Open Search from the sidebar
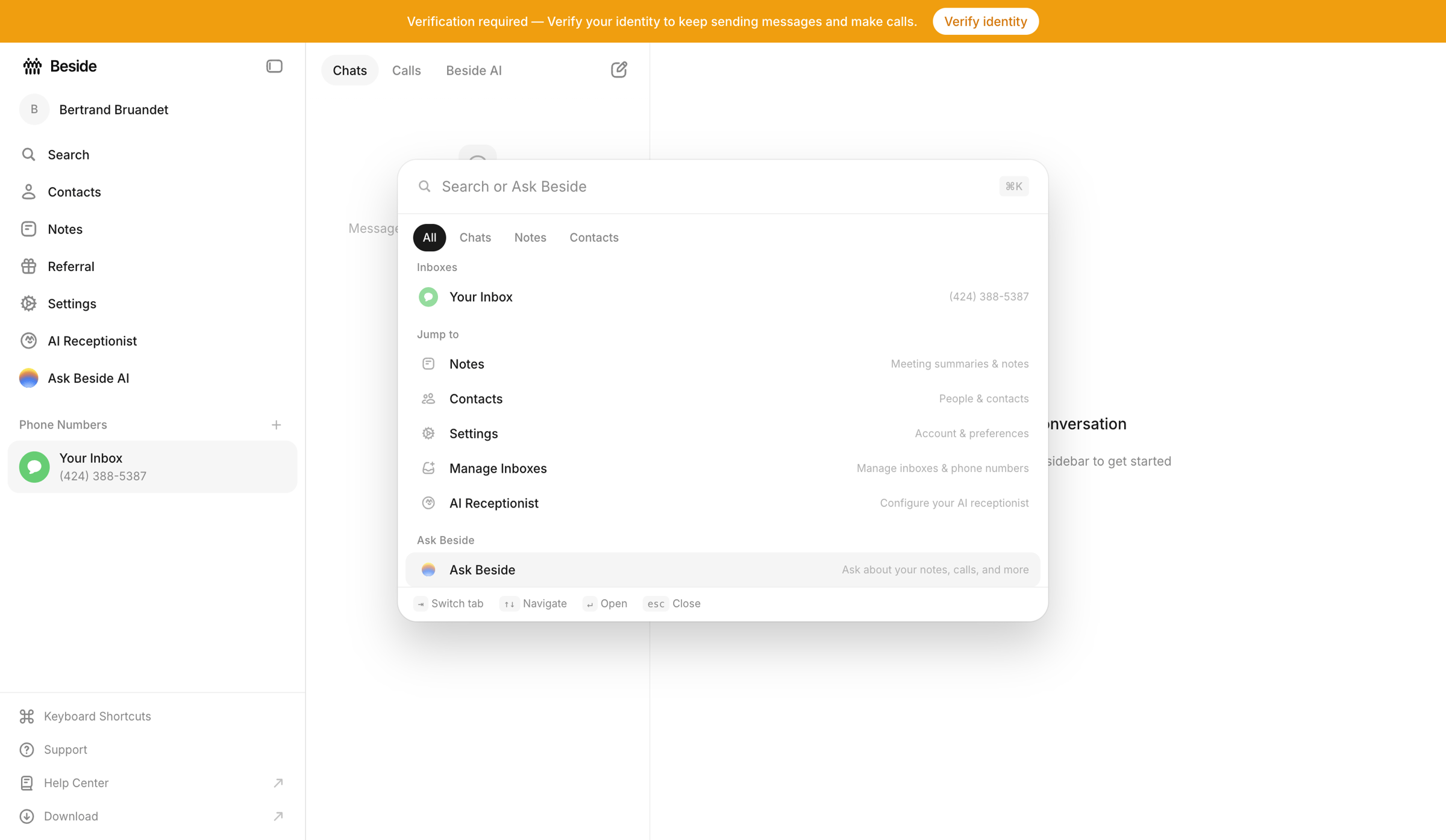1446x840 pixels. pyautogui.click(x=152, y=155)
